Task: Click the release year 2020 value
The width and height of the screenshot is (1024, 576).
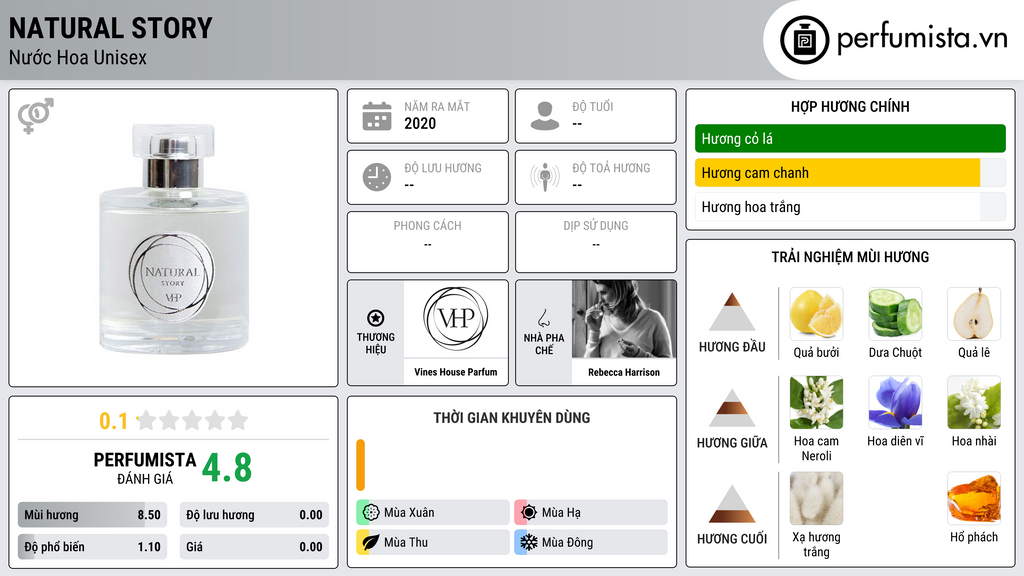Action: pyautogui.click(x=420, y=123)
